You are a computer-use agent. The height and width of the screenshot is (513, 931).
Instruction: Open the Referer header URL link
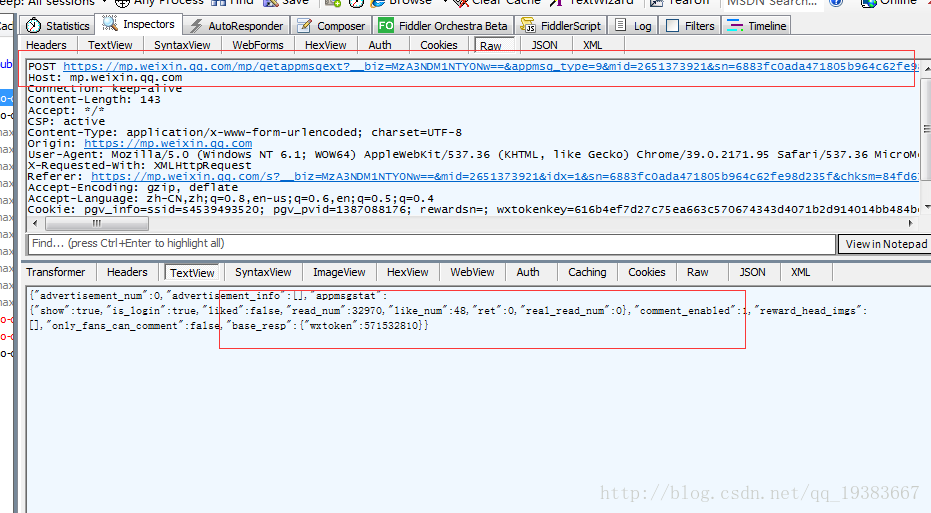(505, 176)
